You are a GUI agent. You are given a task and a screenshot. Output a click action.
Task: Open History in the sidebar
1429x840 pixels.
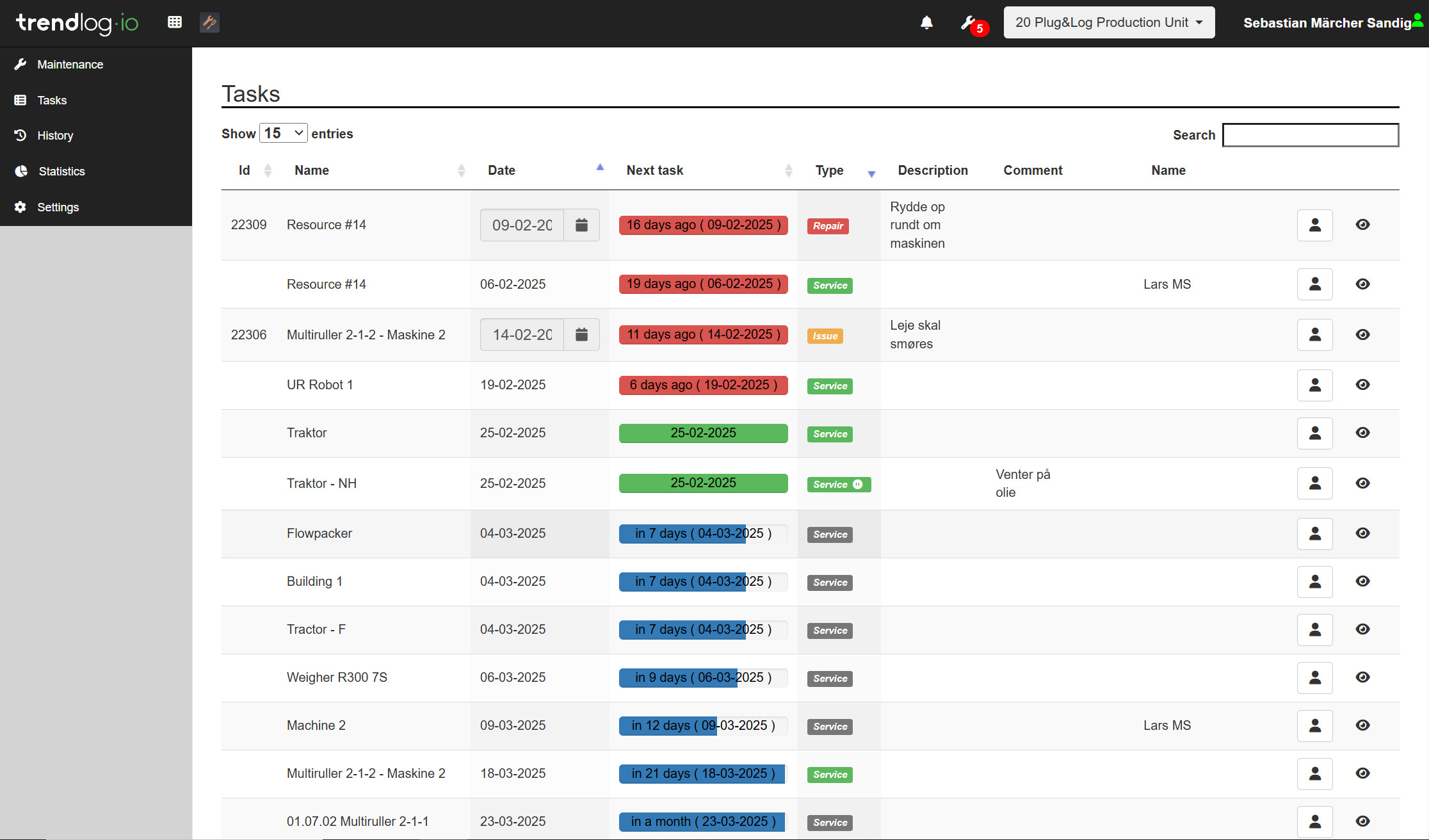click(96, 136)
